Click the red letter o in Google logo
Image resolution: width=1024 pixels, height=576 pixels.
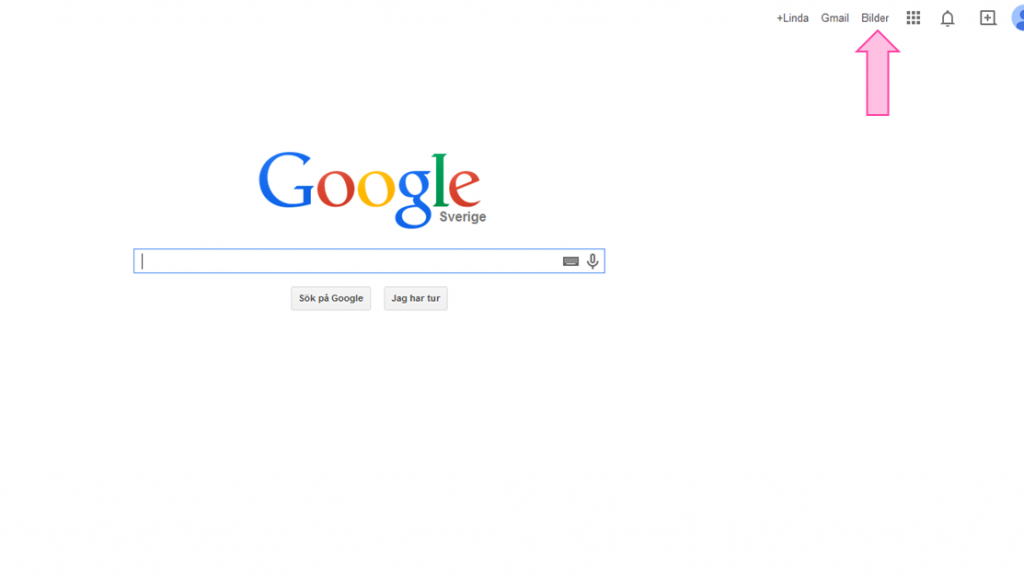pyautogui.click(x=336, y=187)
